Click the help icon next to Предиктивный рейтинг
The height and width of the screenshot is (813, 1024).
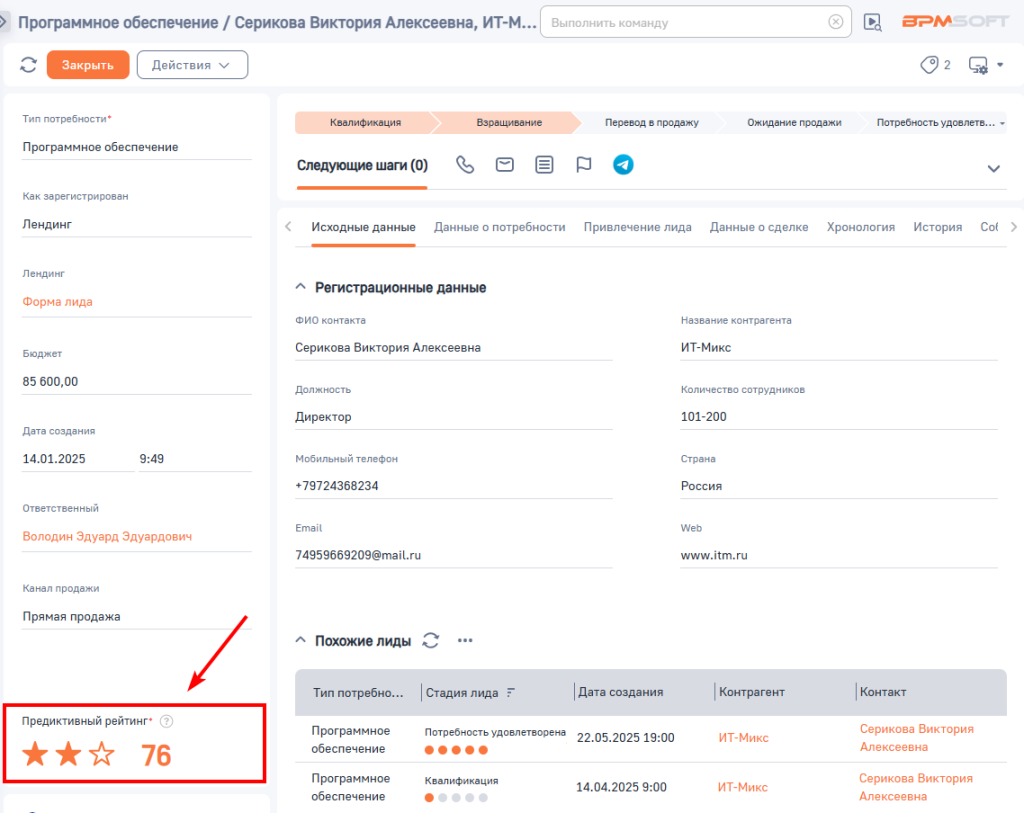point(167,721)
